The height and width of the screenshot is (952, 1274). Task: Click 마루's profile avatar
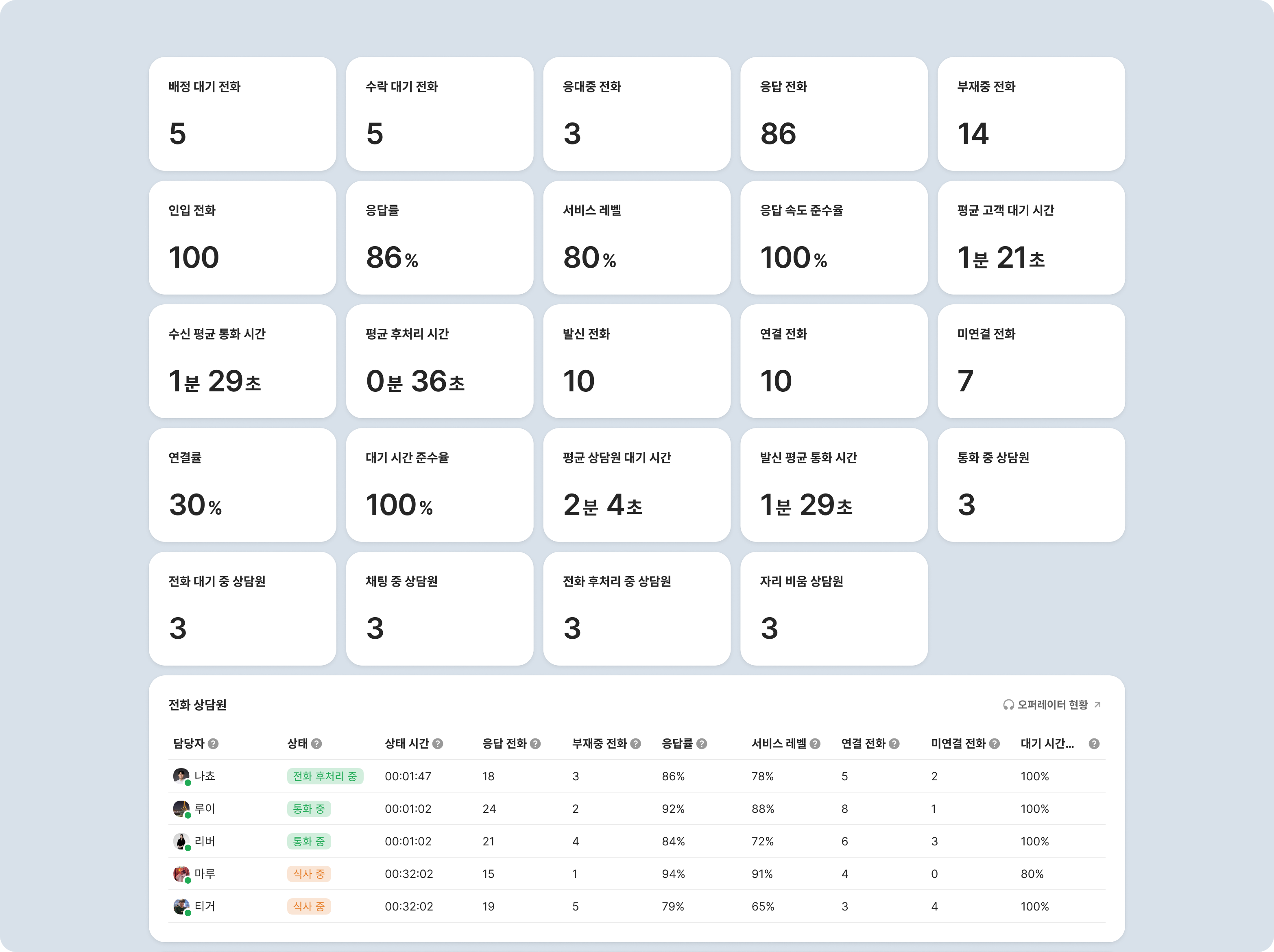pos(181,873)
